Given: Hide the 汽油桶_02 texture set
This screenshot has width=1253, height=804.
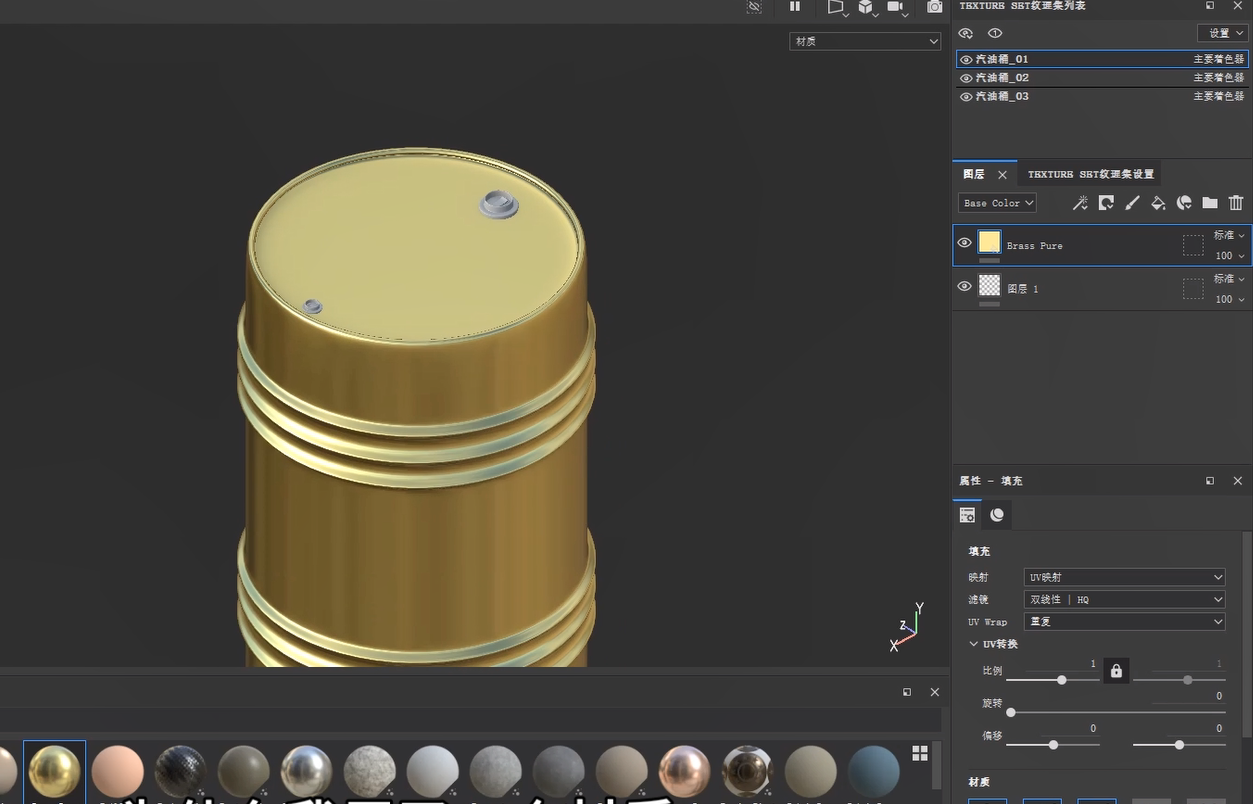Looking at the screenshot, I should (966, 78).
